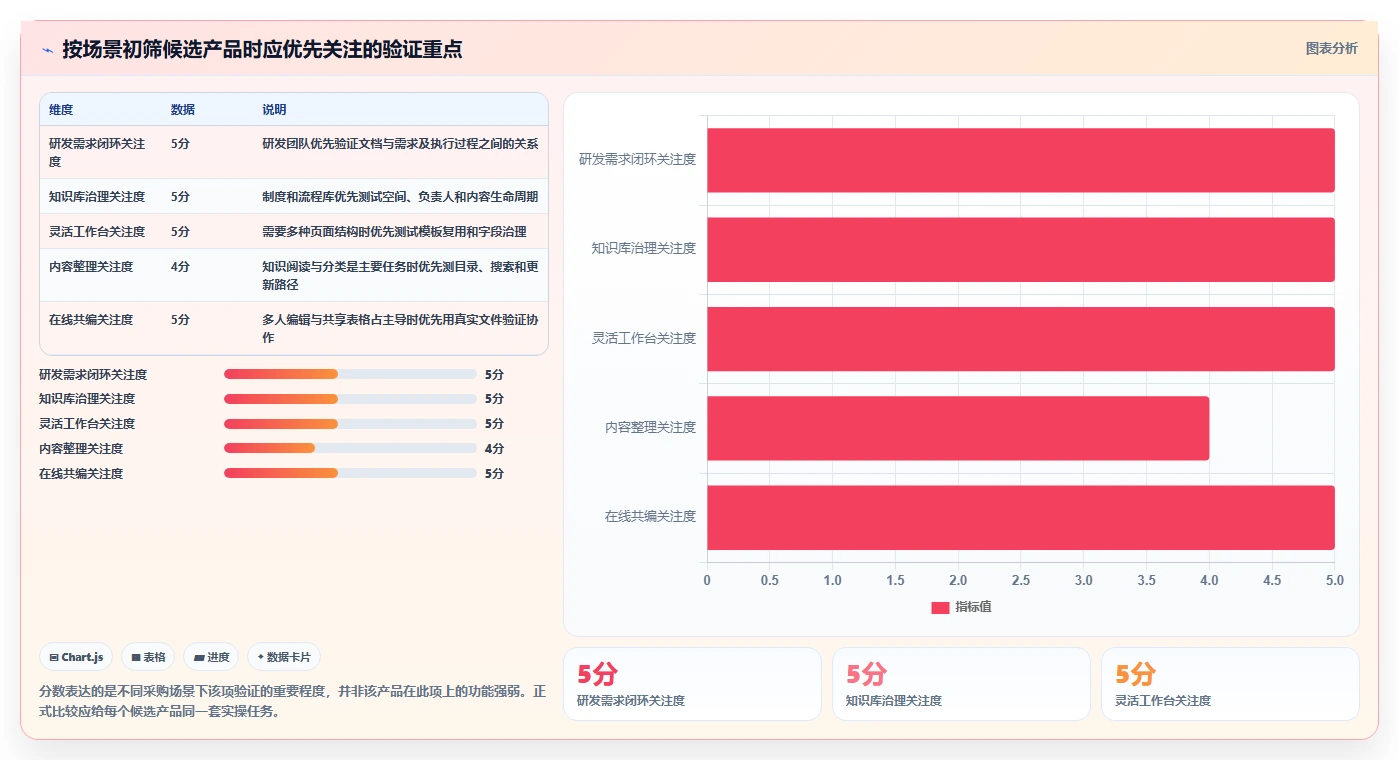Click the 灵活工作台关注度 progress bar

[x=350, y=424]
